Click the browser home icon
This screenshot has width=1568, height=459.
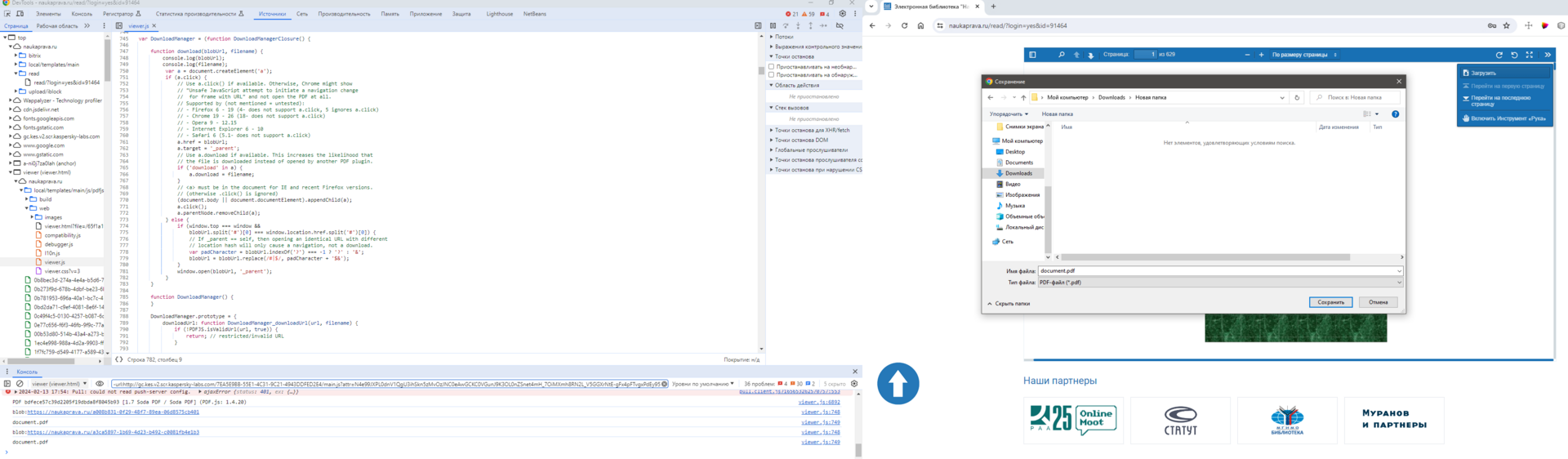tap(920, 25)
